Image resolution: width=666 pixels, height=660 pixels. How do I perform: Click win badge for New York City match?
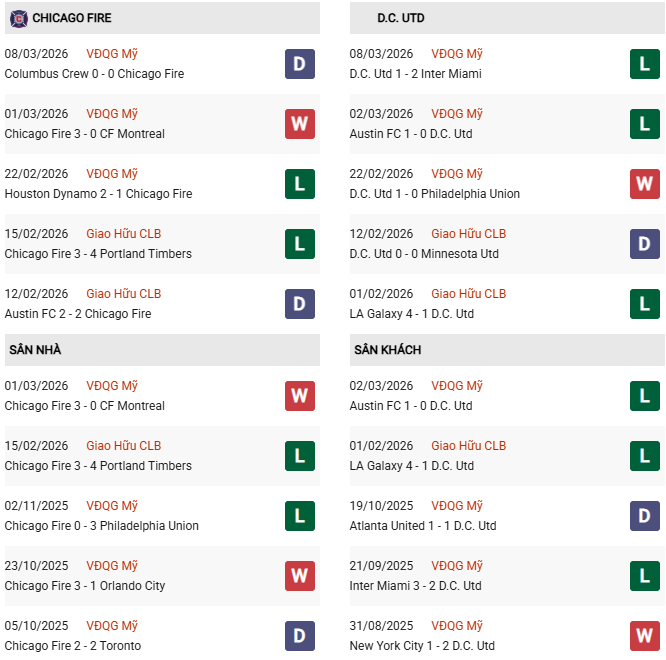(644, 636)
